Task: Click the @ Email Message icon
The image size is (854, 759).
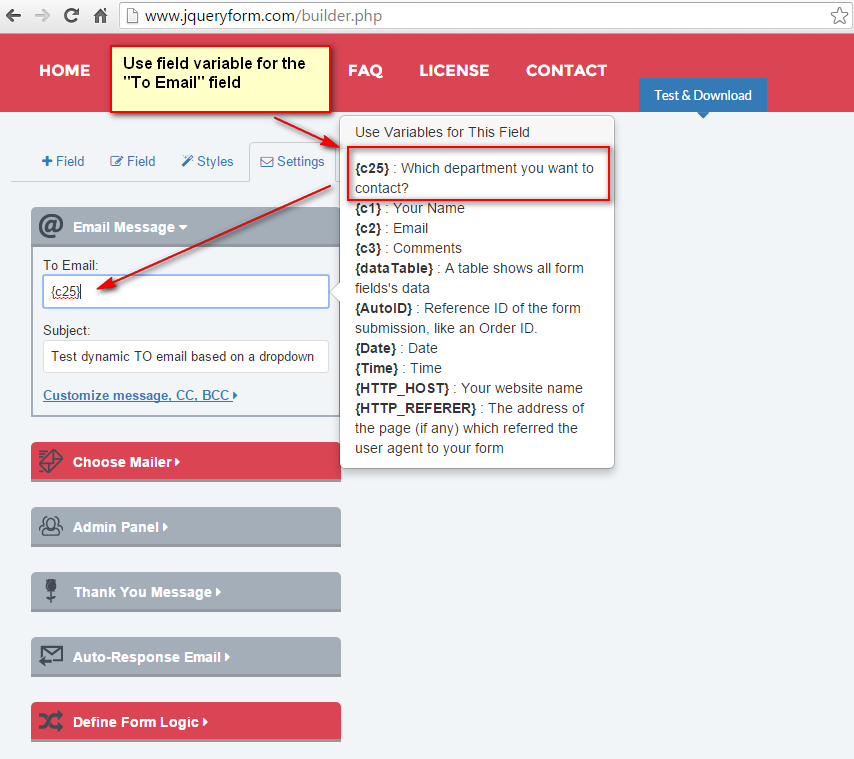Action: [x=51, y=226]
